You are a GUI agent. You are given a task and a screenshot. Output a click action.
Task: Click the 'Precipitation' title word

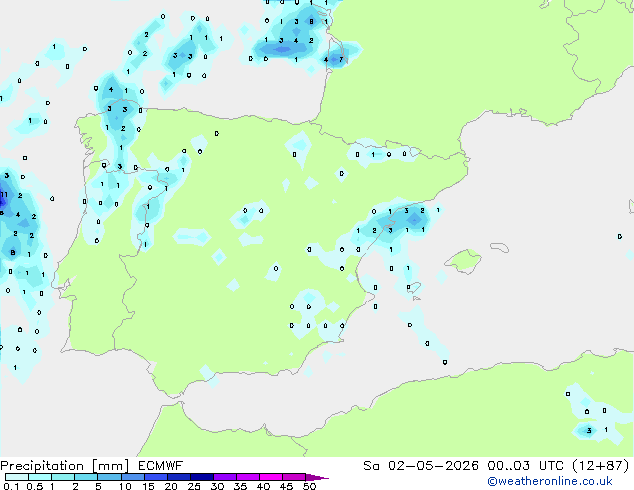click(x=42, y=466)
